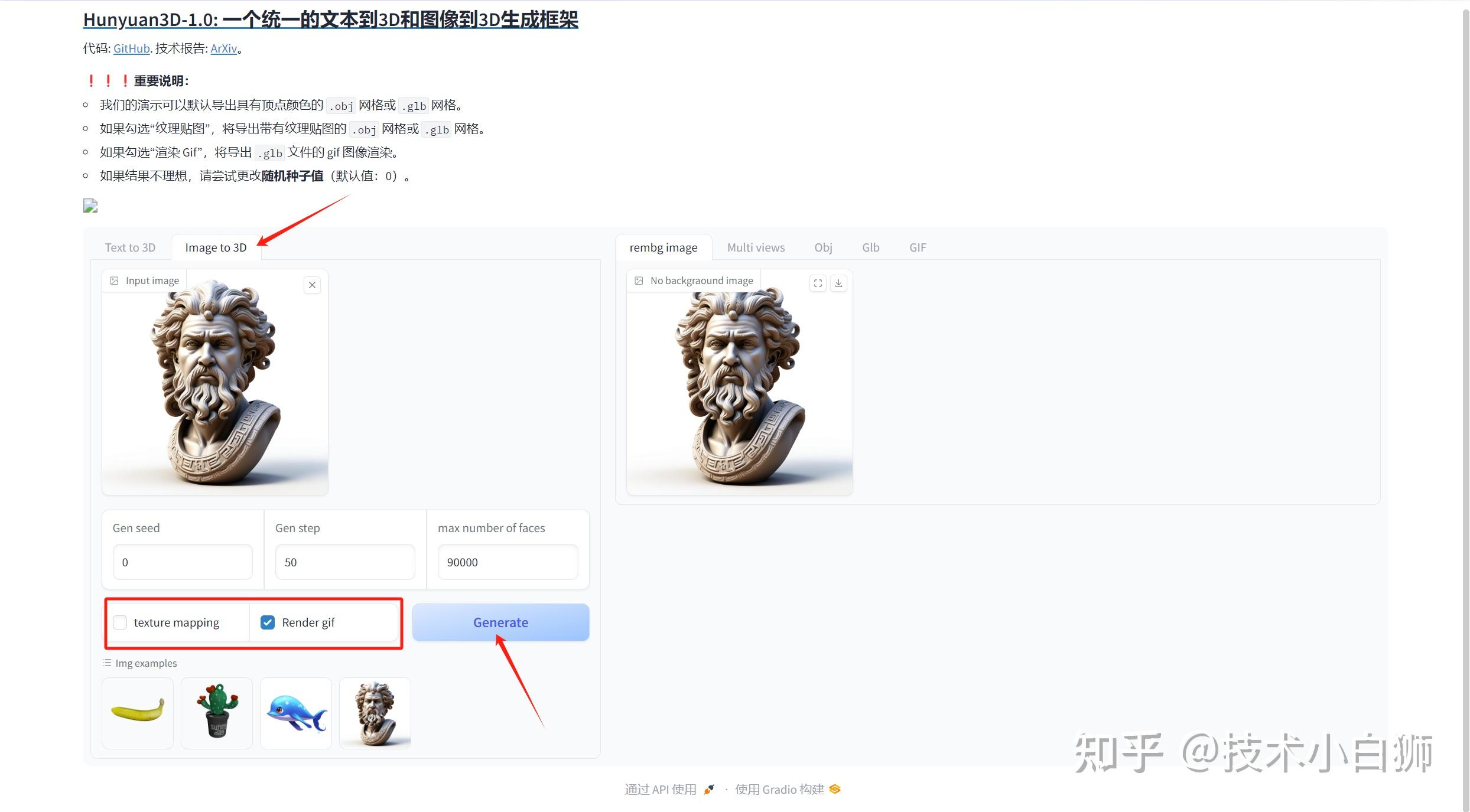Select the banana example image
This screenshot has height=812, width=1470.
(137, 713)
